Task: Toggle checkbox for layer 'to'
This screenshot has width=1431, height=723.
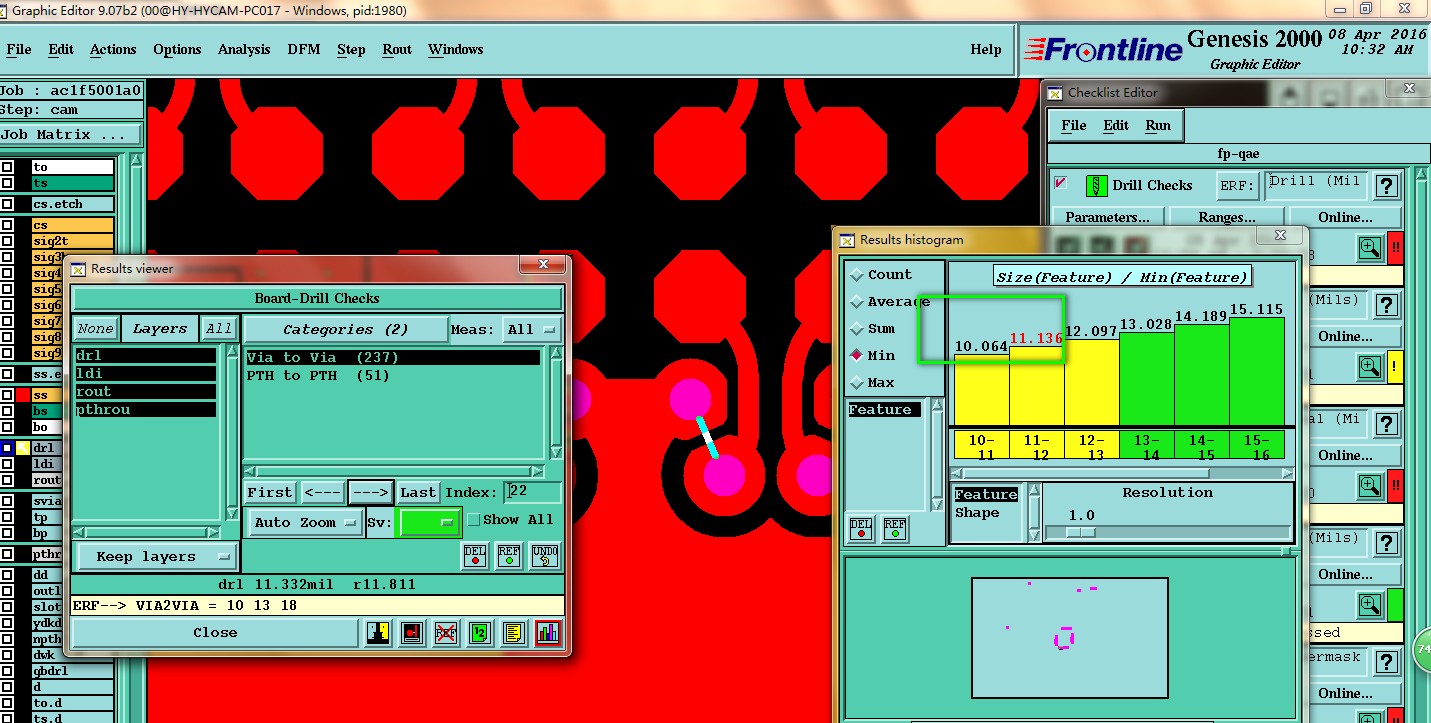Action: coord(7,167)
